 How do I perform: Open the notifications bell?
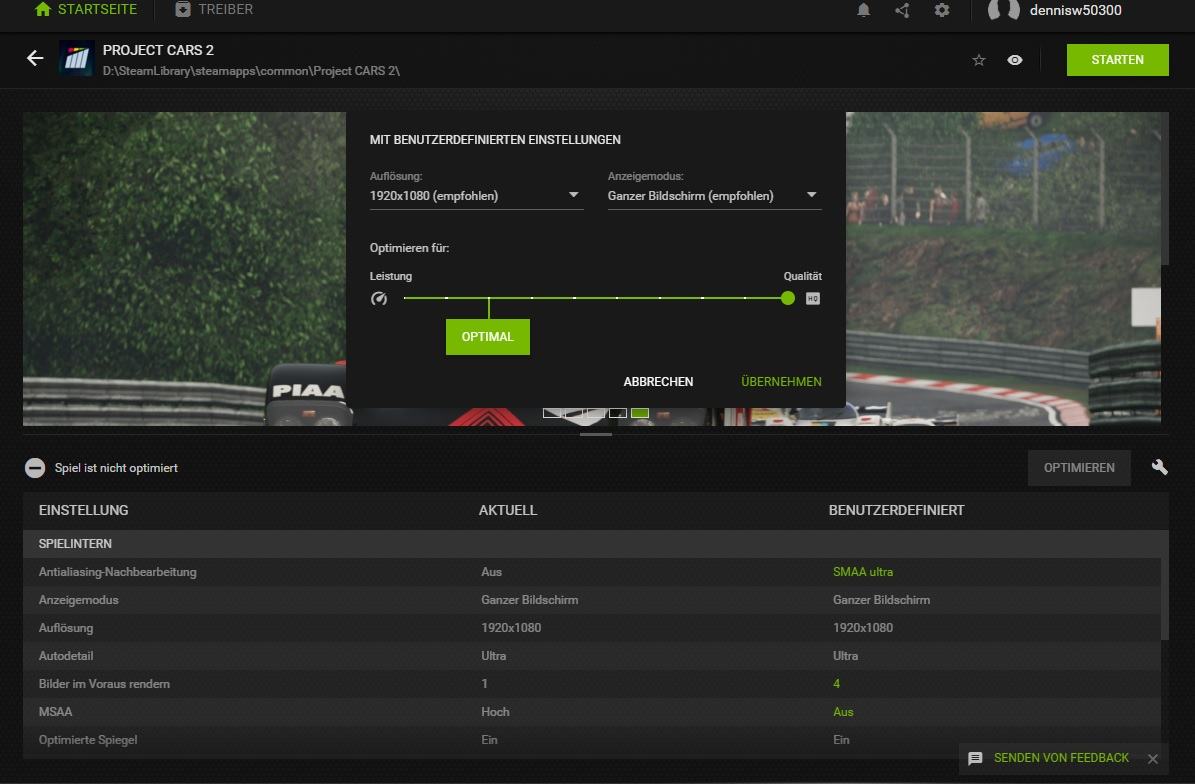coord(863,10)
